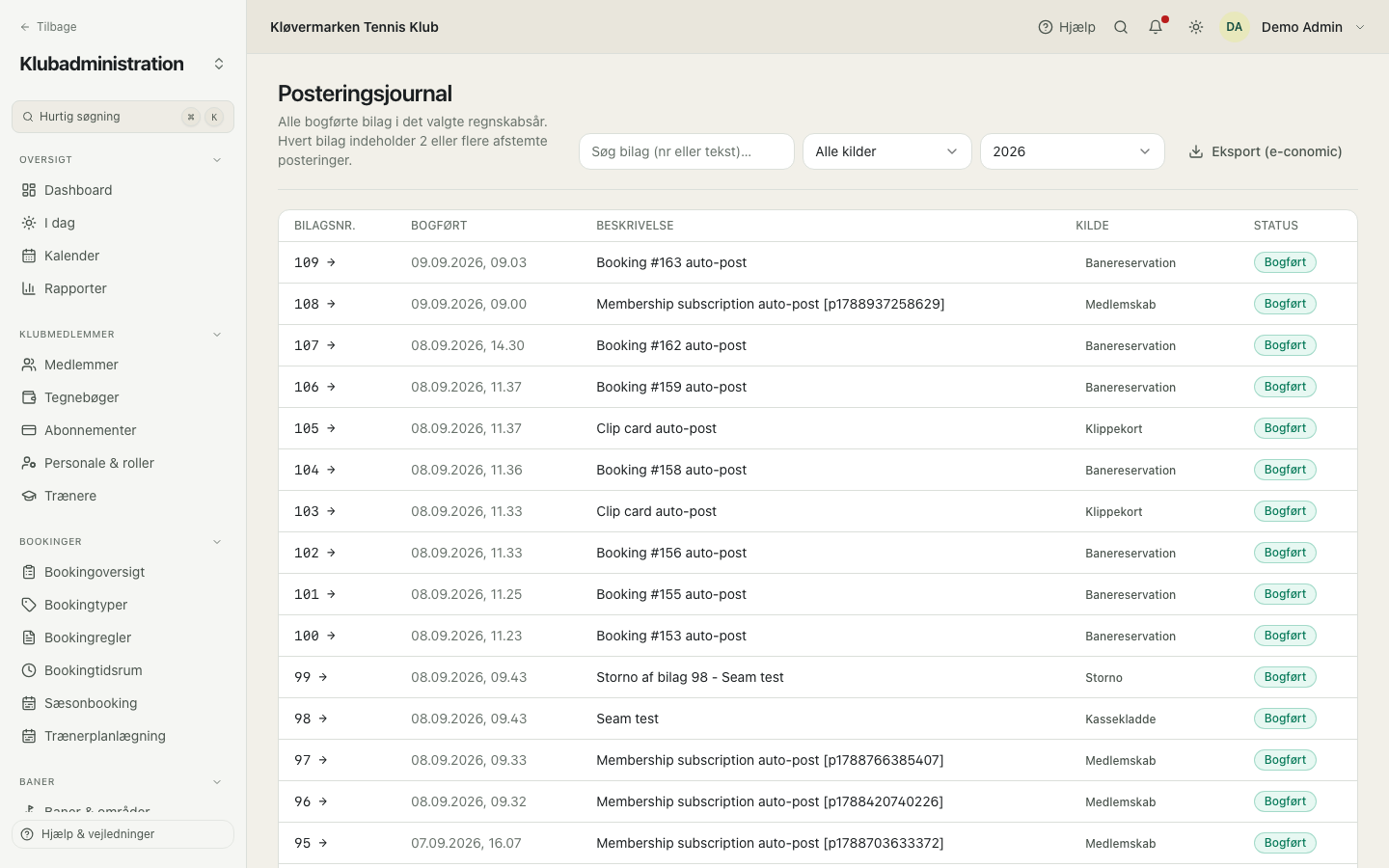Open Hjælp in the top bar
This screenshot has height=868, width=1389.
click(1067, 27)
